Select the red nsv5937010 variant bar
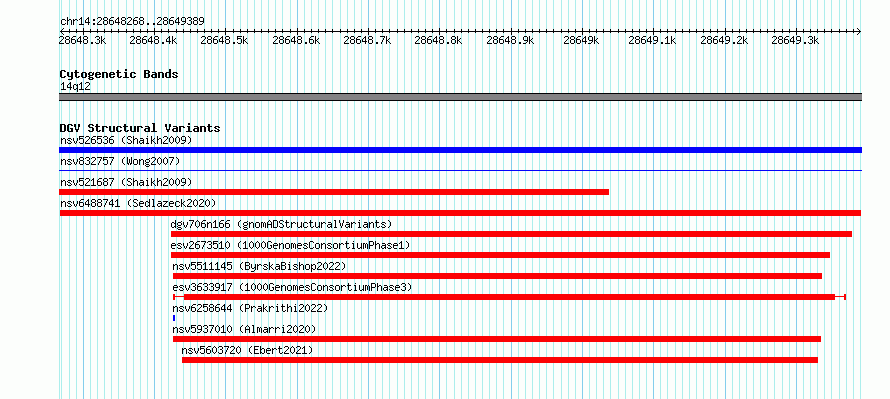The height and width of the screenshot is (399, 890). coord(497,339)
